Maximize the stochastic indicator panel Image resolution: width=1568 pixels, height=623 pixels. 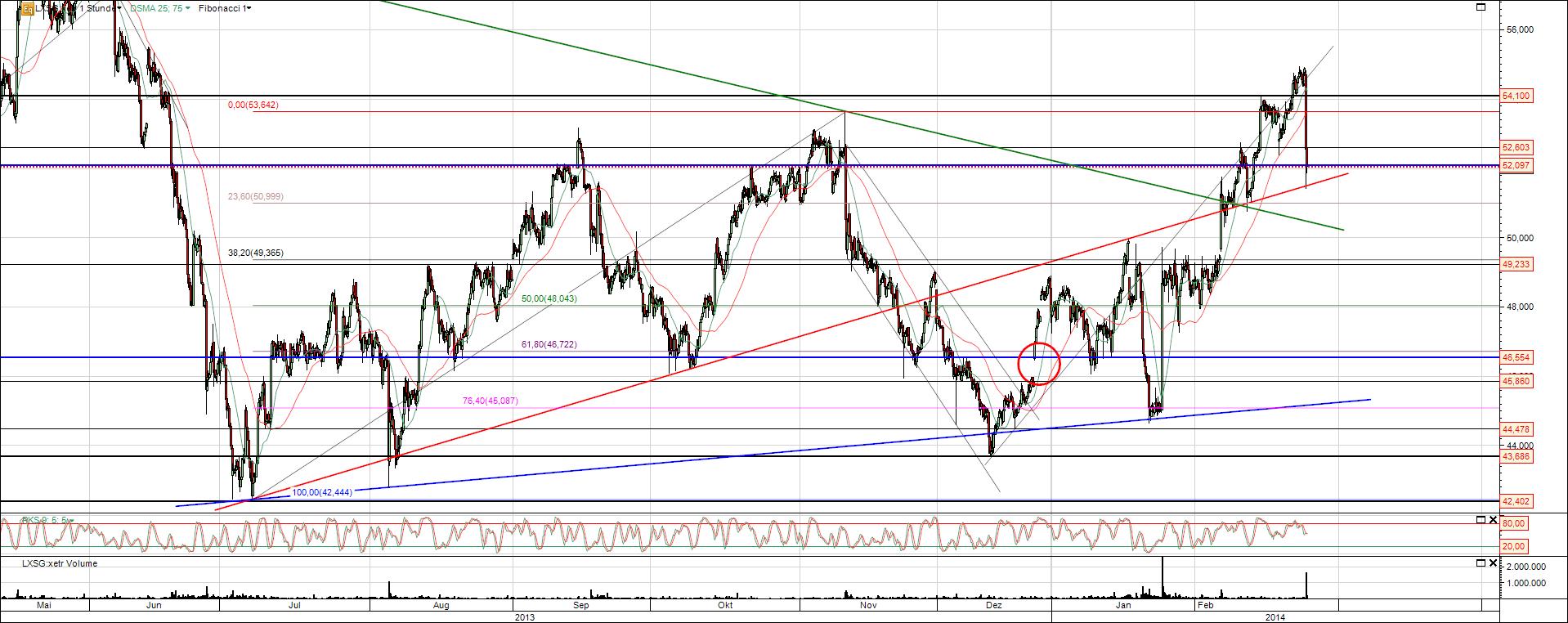coord(1481,520)
